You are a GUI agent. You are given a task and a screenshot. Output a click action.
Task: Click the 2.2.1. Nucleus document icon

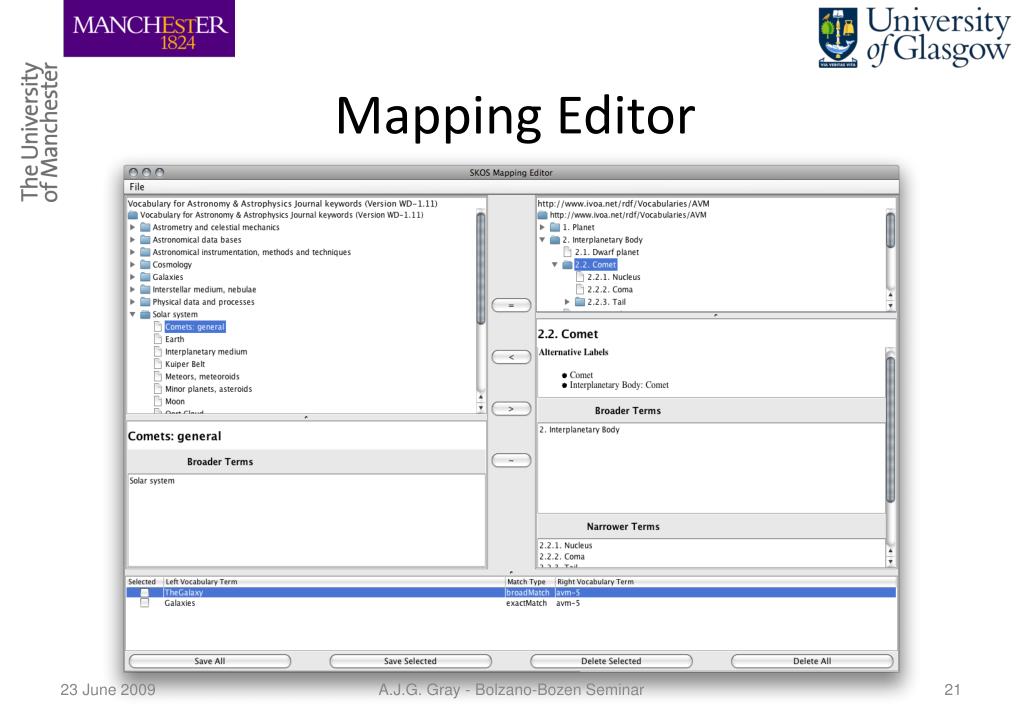[x=580, y=277]
